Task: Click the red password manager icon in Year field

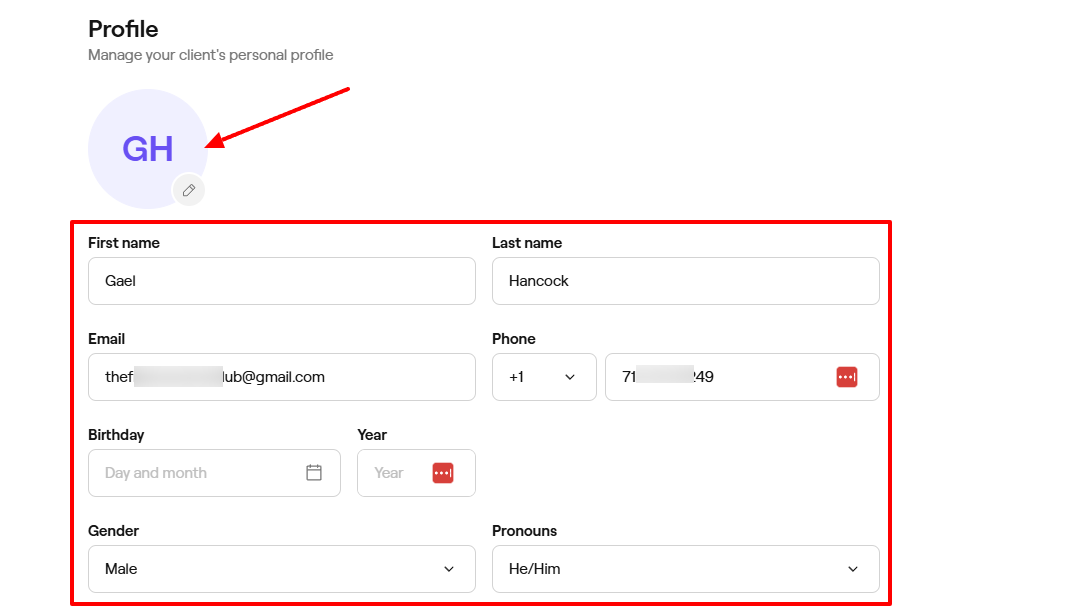Action: pyautogui.click(x=443, y=473)
